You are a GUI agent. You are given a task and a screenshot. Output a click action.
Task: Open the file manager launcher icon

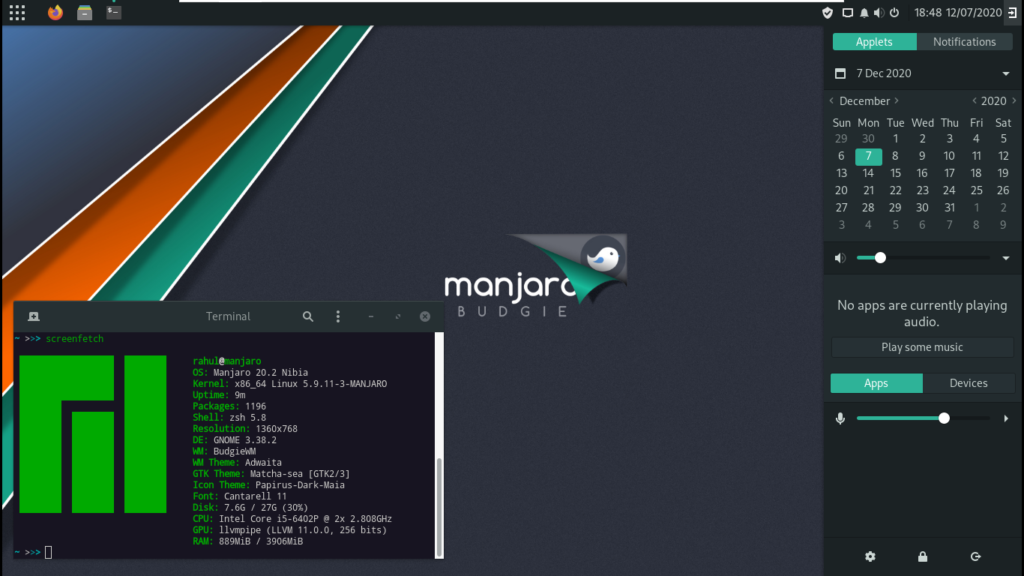84,12
